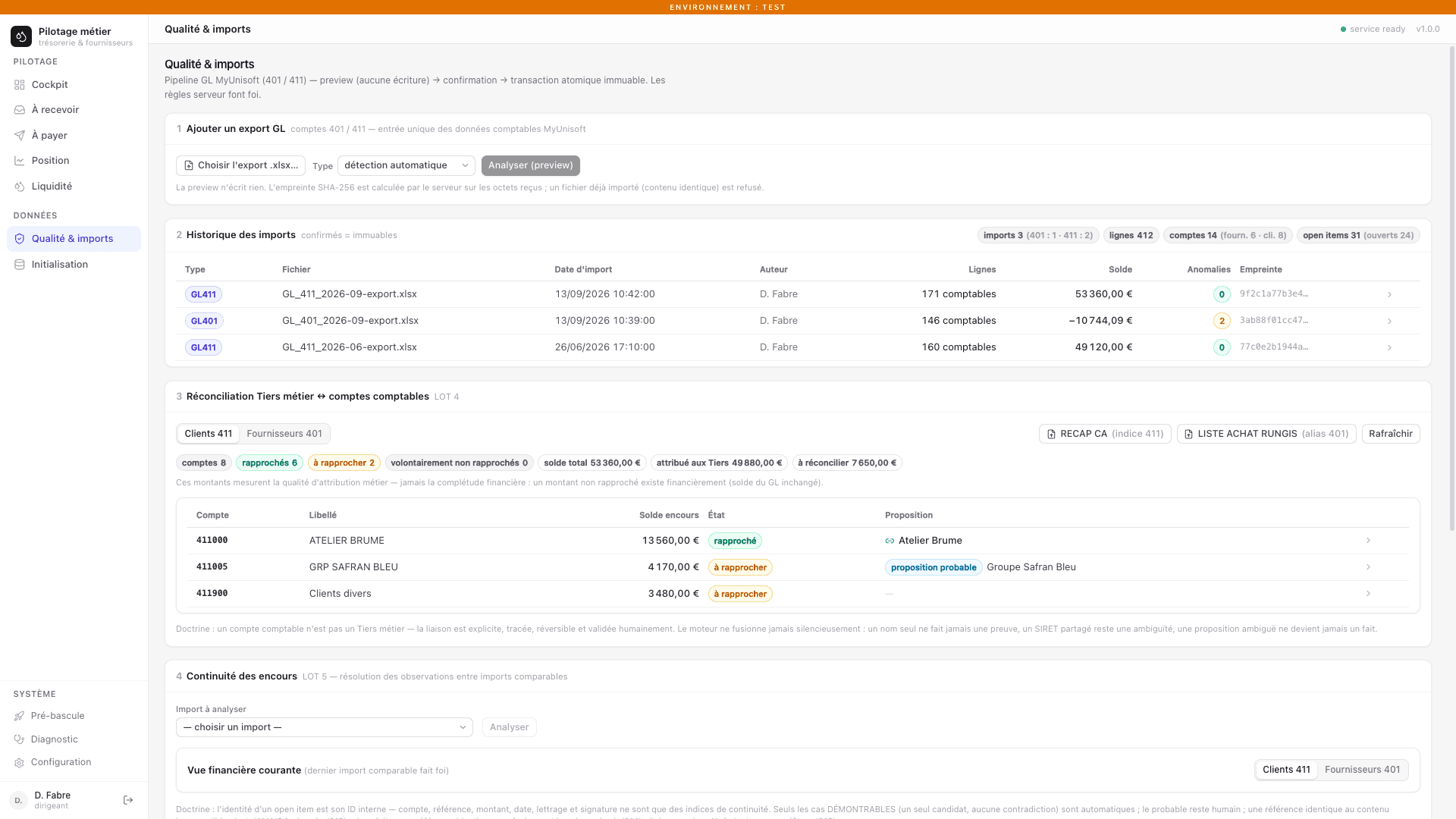Click the D. Fabre avatar
The image size is (1456, 819).
coord(18,800)
